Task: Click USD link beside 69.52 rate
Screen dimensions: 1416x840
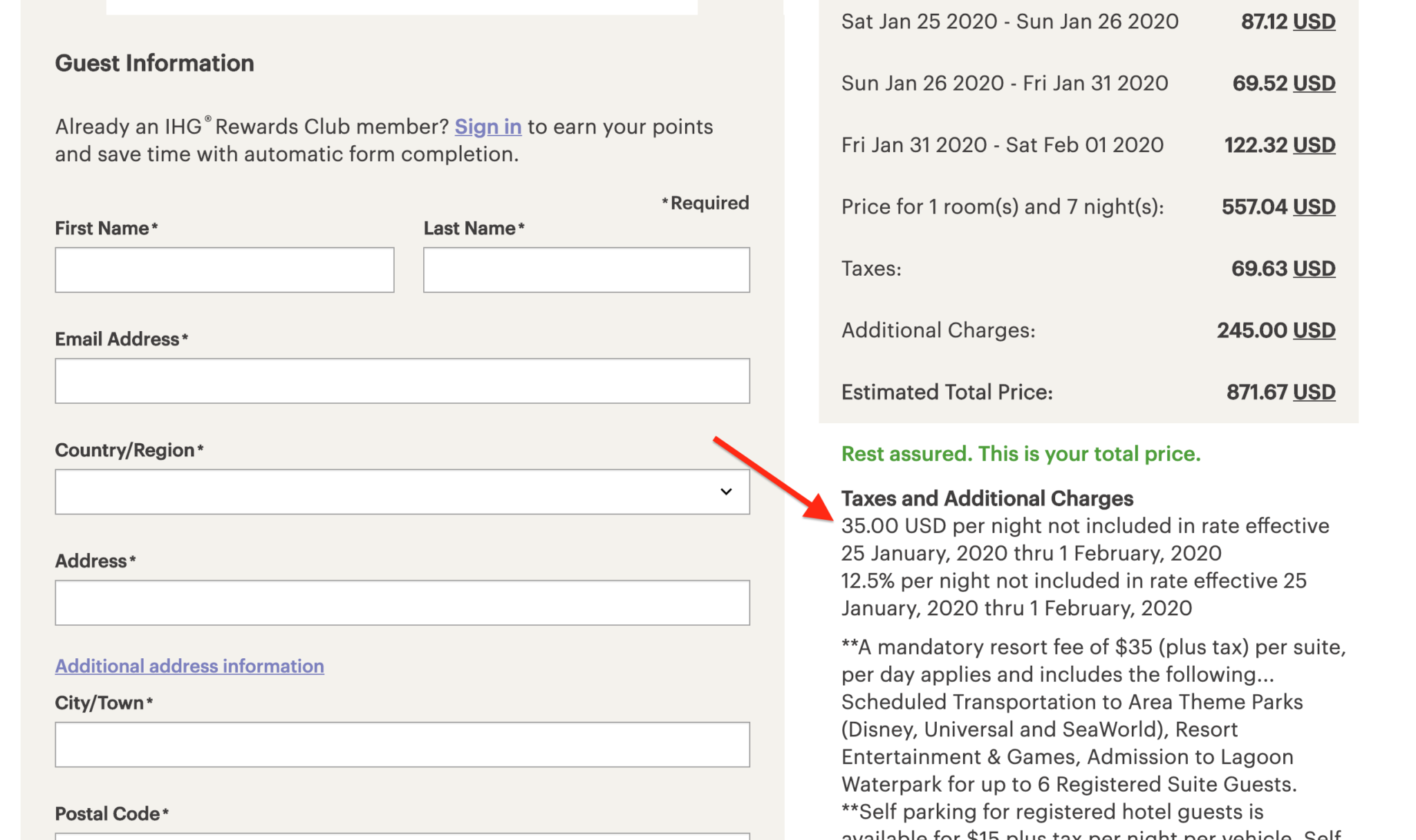Action: (1314, 83)
